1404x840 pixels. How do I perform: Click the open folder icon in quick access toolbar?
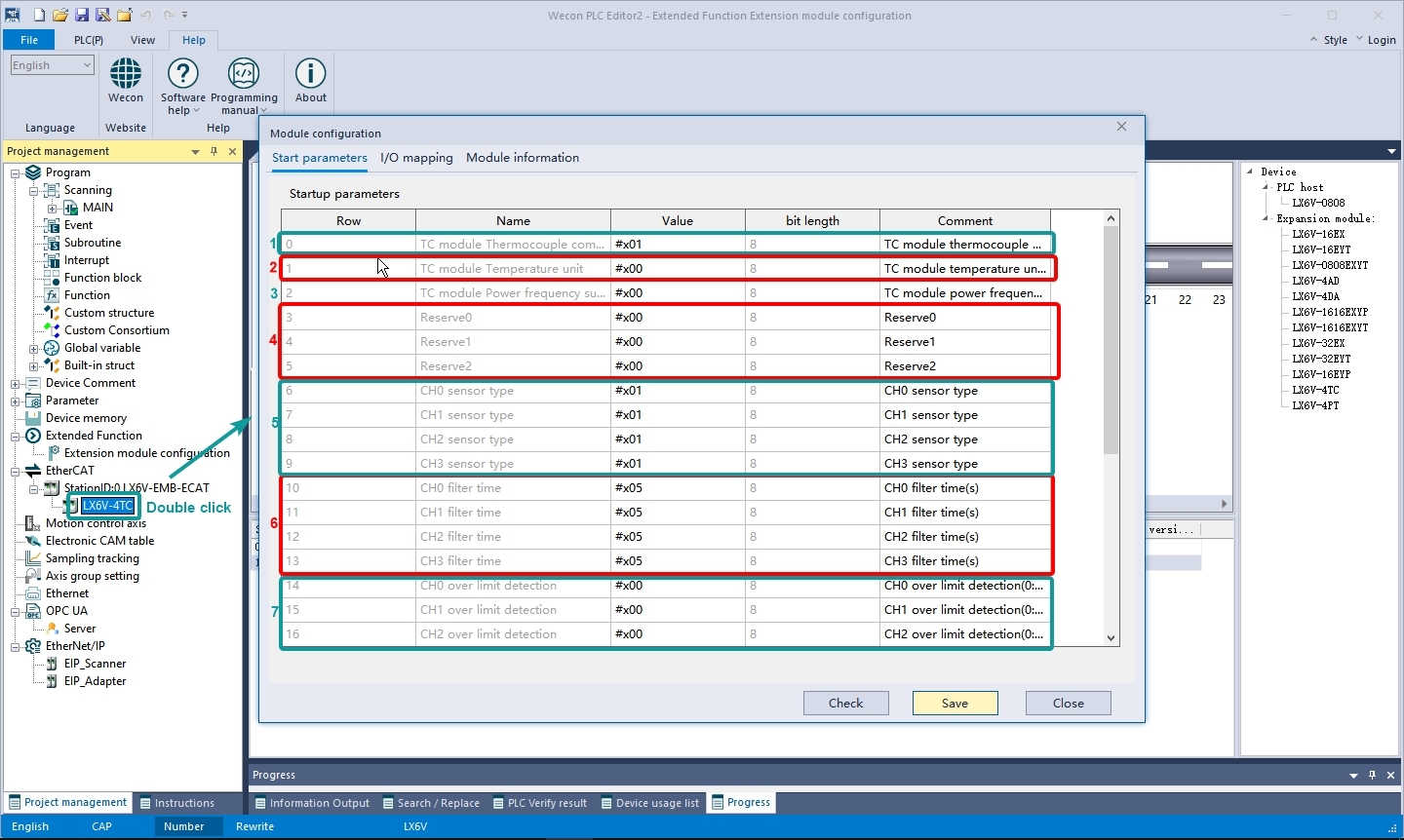(x=60, y=15)
